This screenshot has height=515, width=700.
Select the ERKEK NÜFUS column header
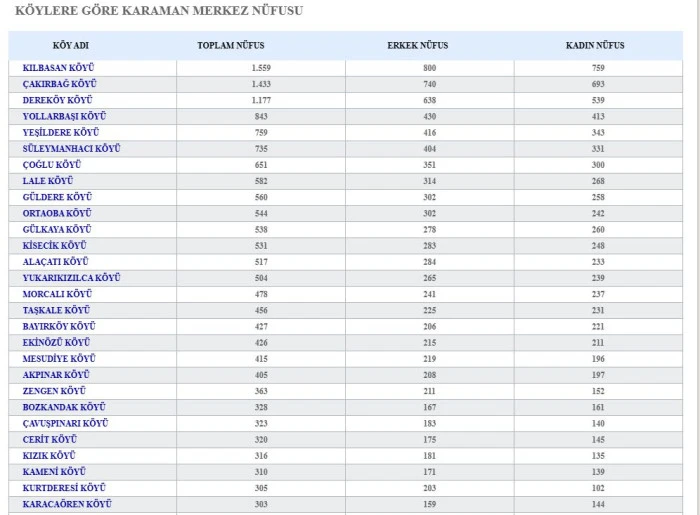417,45
